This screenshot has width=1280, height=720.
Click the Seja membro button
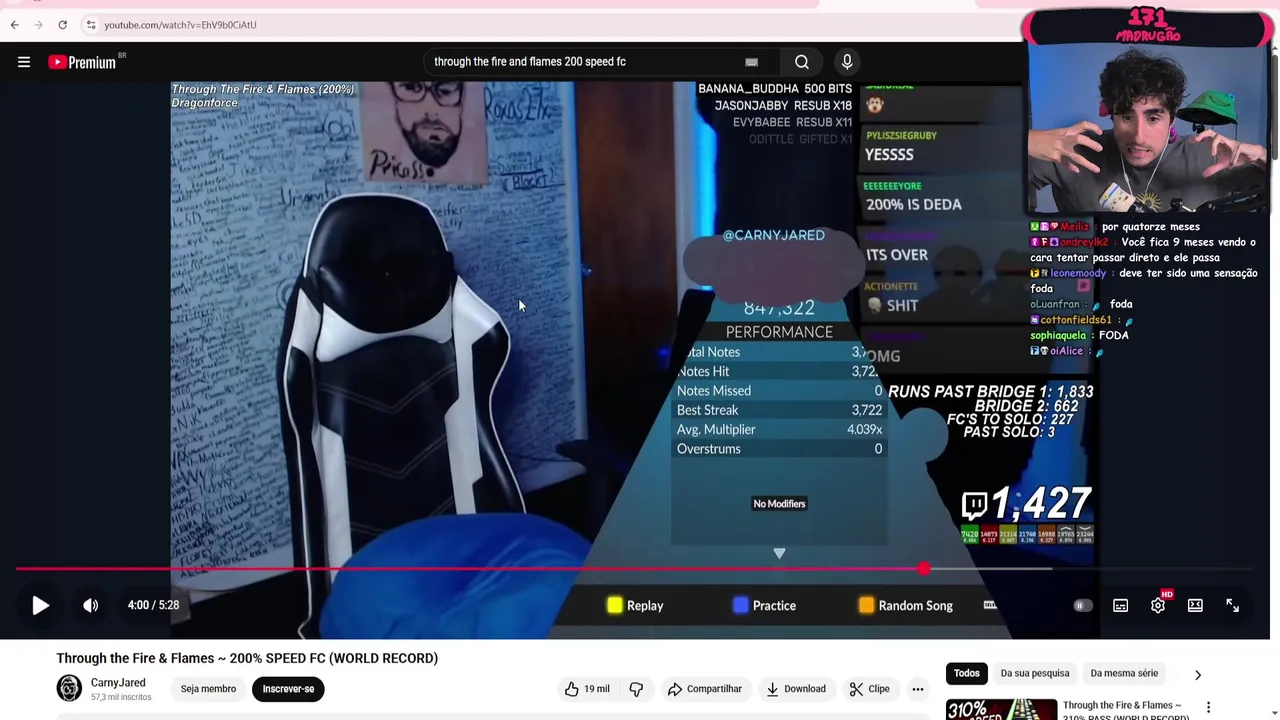[x=209, y=688]
